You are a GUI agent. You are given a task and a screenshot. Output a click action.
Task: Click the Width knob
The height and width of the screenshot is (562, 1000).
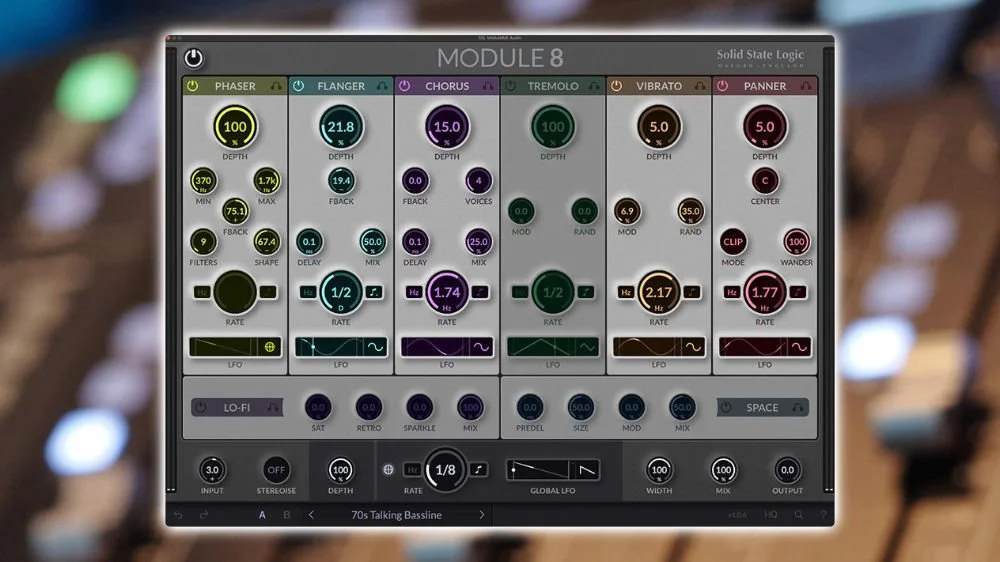(x=659, y=470)
